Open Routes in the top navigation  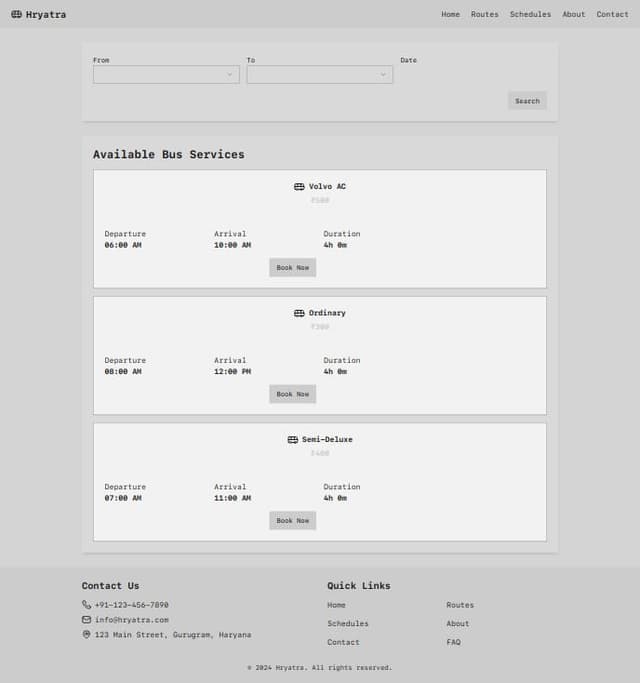tap(484, 14)
